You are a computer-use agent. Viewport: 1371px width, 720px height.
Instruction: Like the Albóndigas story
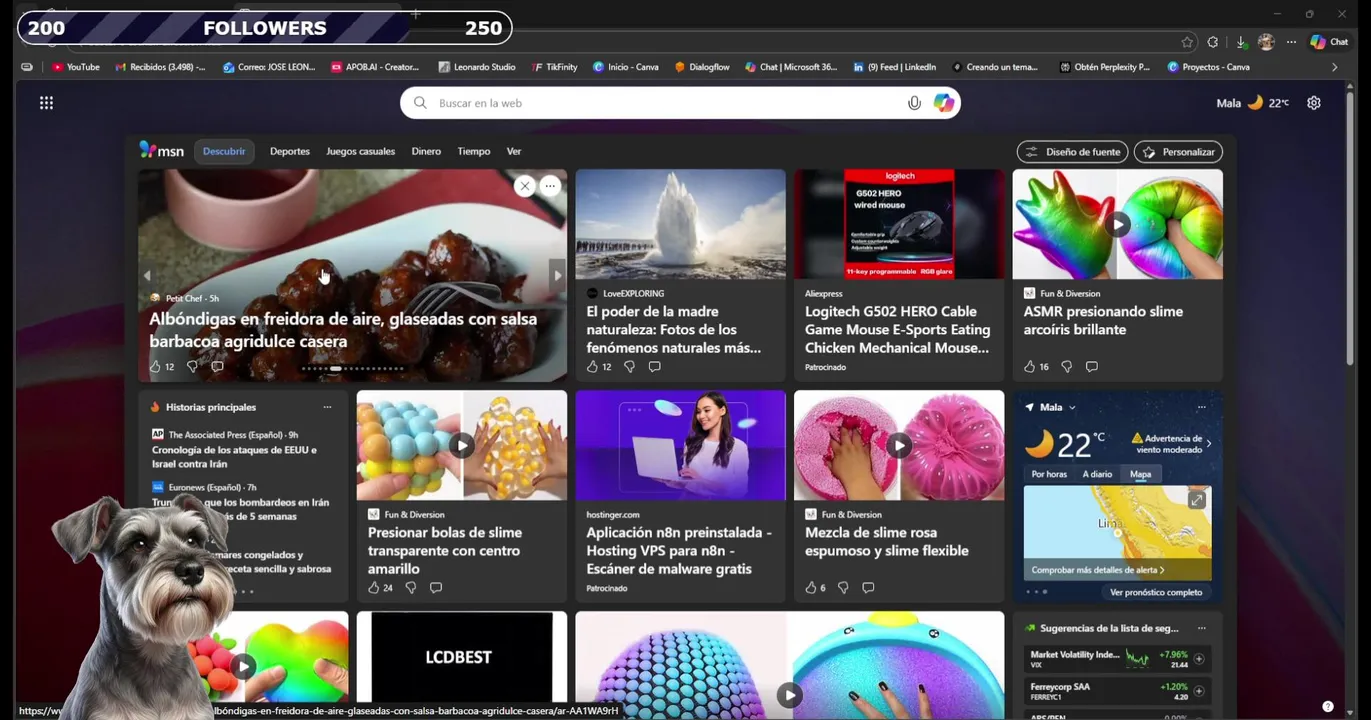[155, 367]
